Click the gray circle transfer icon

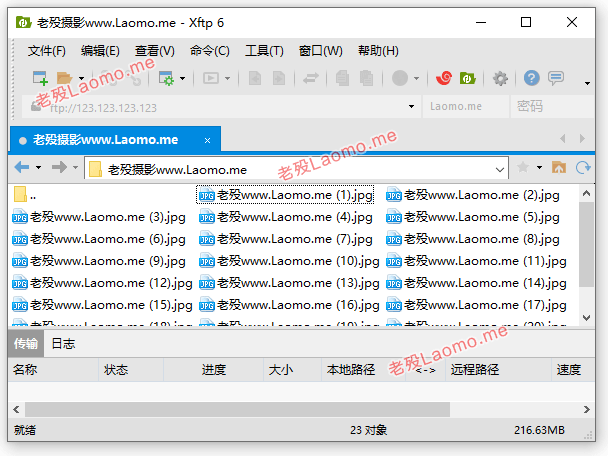(400, 78)
